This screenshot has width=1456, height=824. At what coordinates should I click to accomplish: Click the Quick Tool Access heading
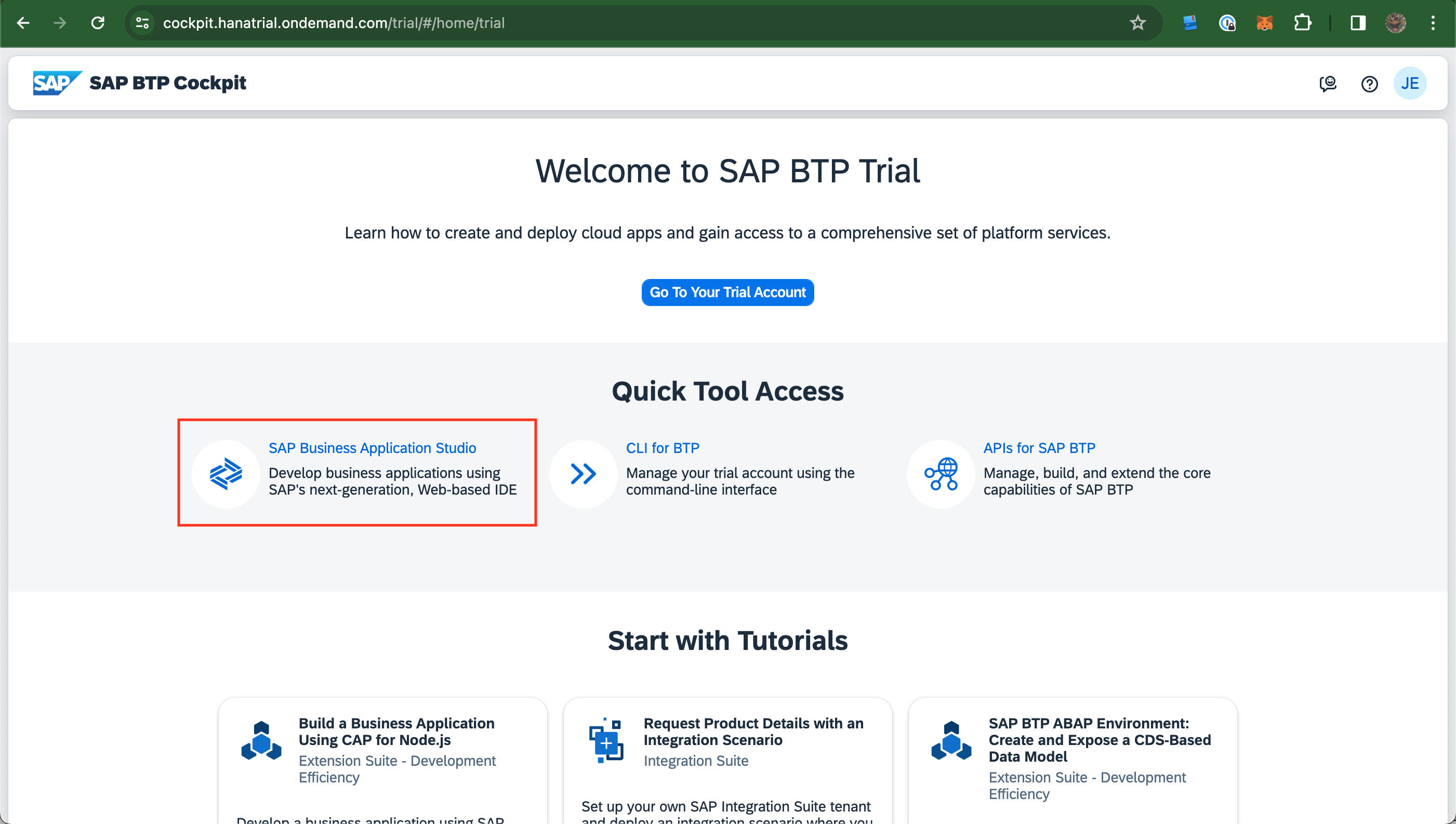(727, 391)
